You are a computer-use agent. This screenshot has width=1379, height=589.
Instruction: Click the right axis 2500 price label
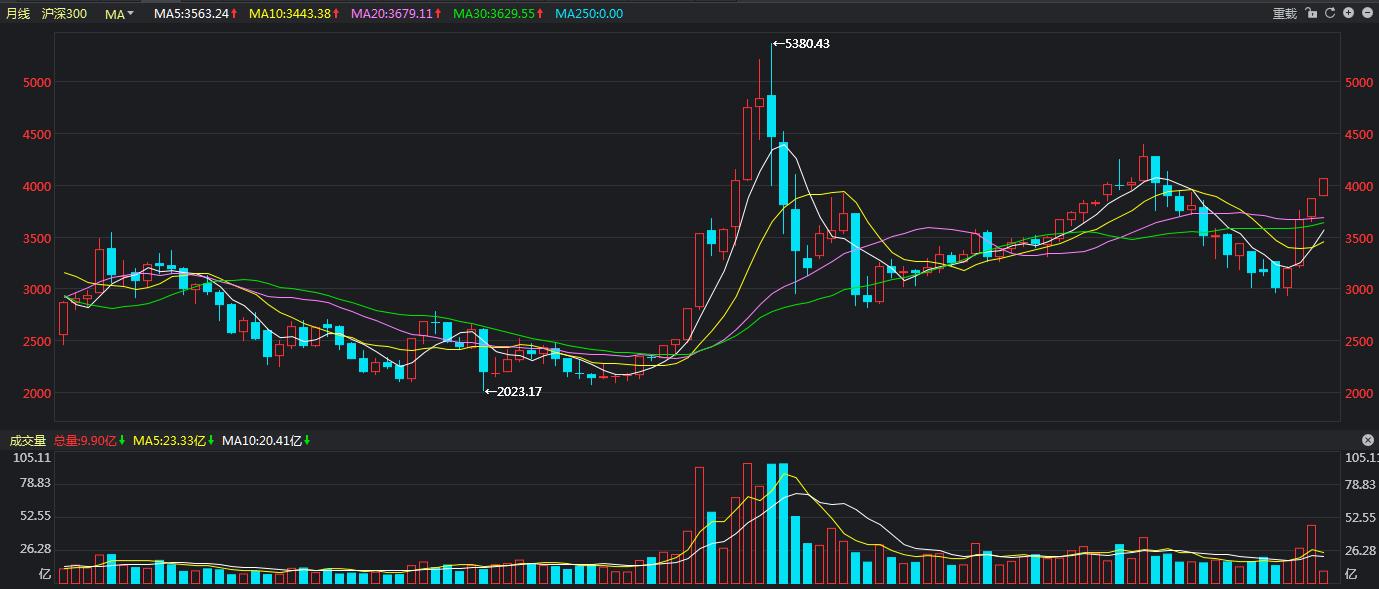click(x=1359, y=342)
